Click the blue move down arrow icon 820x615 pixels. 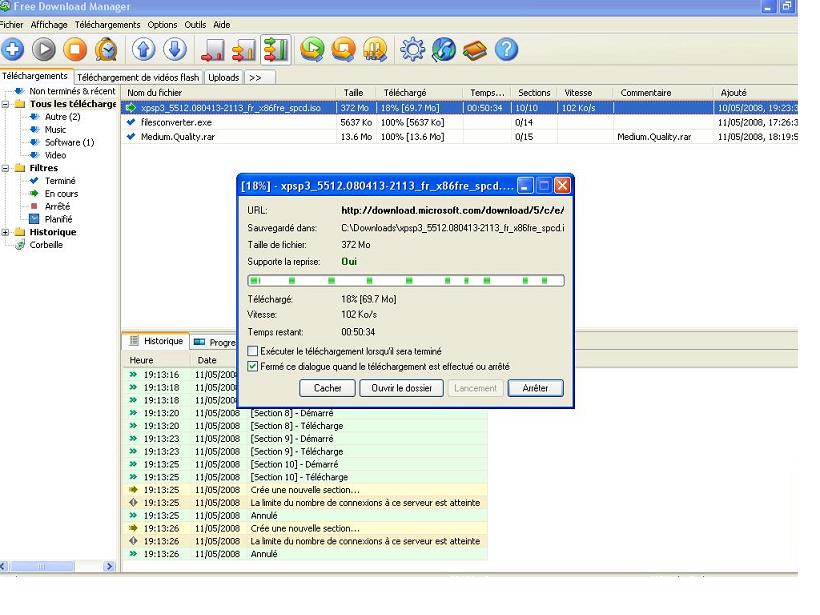(x=175, y=50)
